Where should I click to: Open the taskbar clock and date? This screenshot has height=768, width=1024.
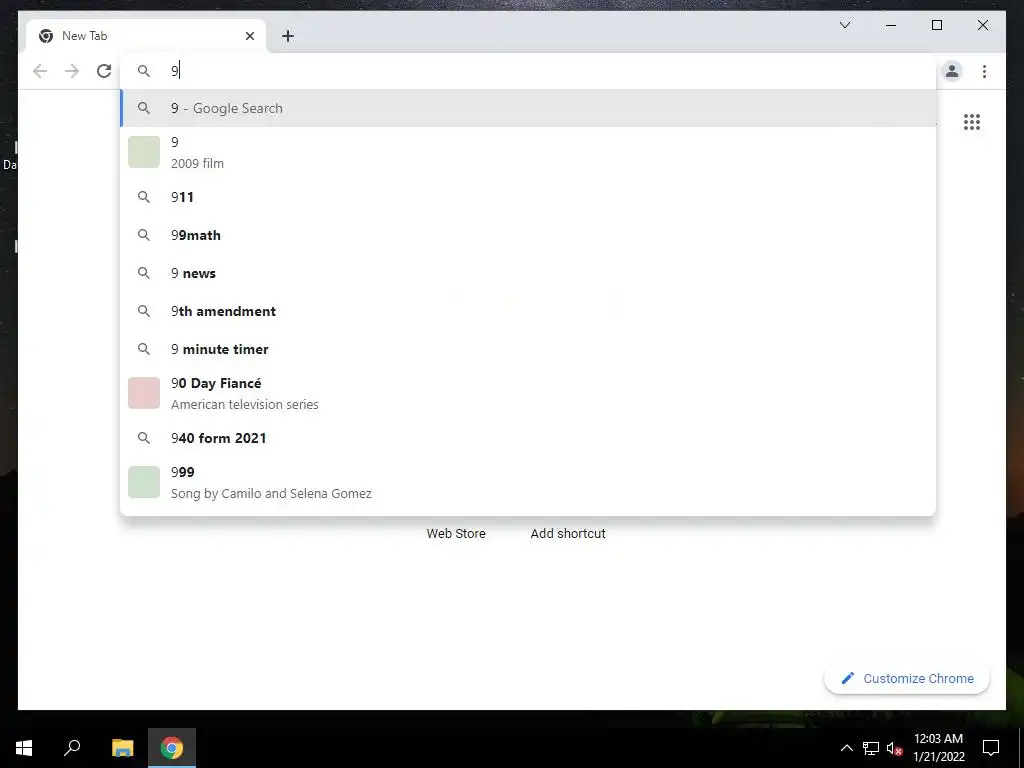(938, 748)
